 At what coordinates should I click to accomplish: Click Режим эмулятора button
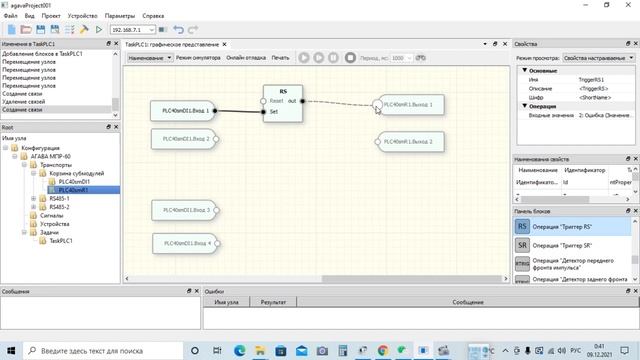tap(198, 58)
